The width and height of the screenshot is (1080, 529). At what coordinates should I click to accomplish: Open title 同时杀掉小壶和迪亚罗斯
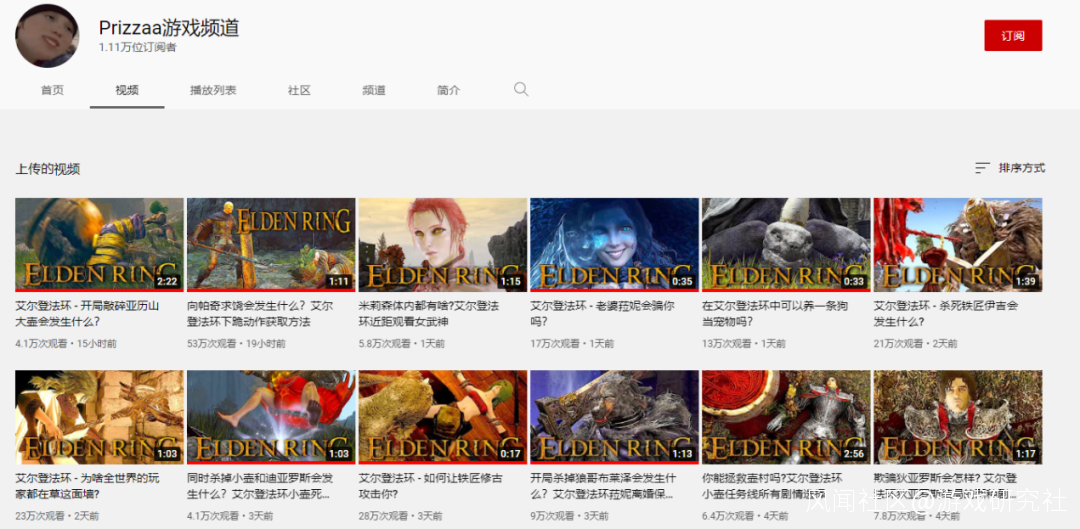260,486
